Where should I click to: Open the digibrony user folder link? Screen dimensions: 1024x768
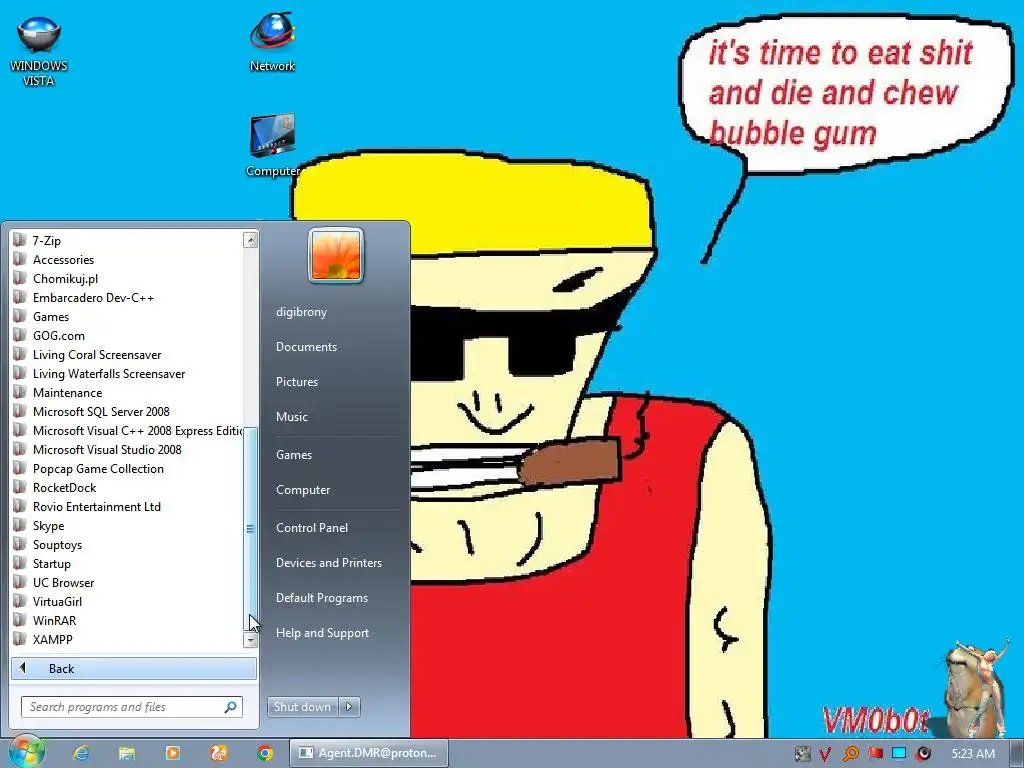point(301,312)
